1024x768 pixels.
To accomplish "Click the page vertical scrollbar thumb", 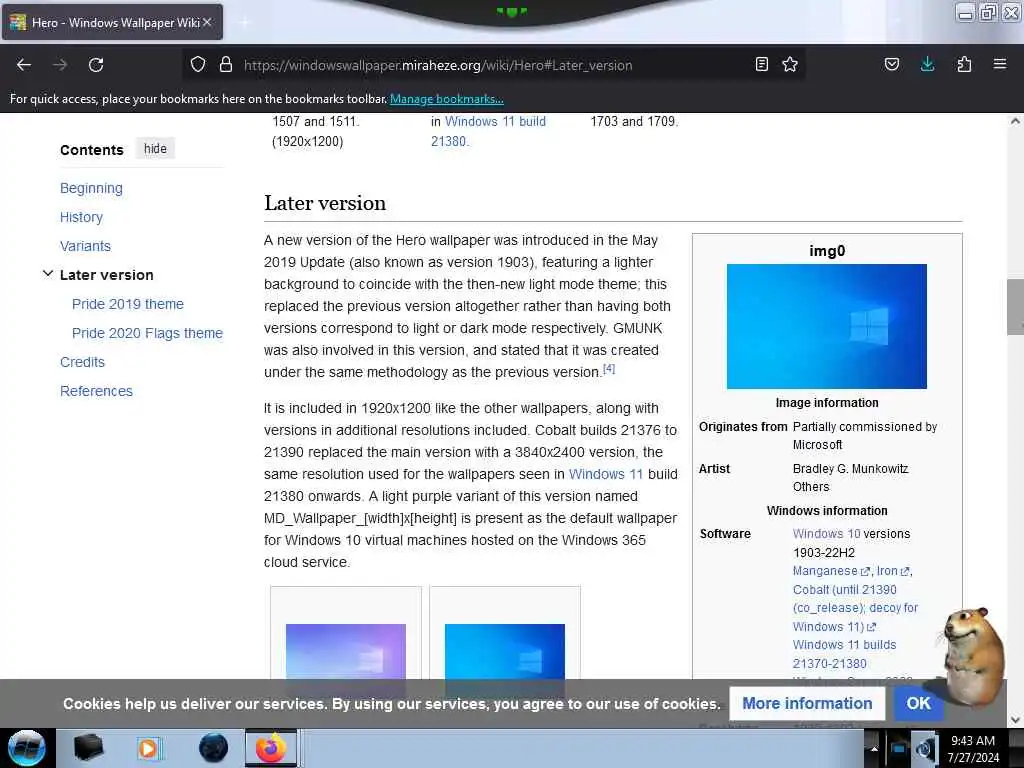I will click(1015, 306).
